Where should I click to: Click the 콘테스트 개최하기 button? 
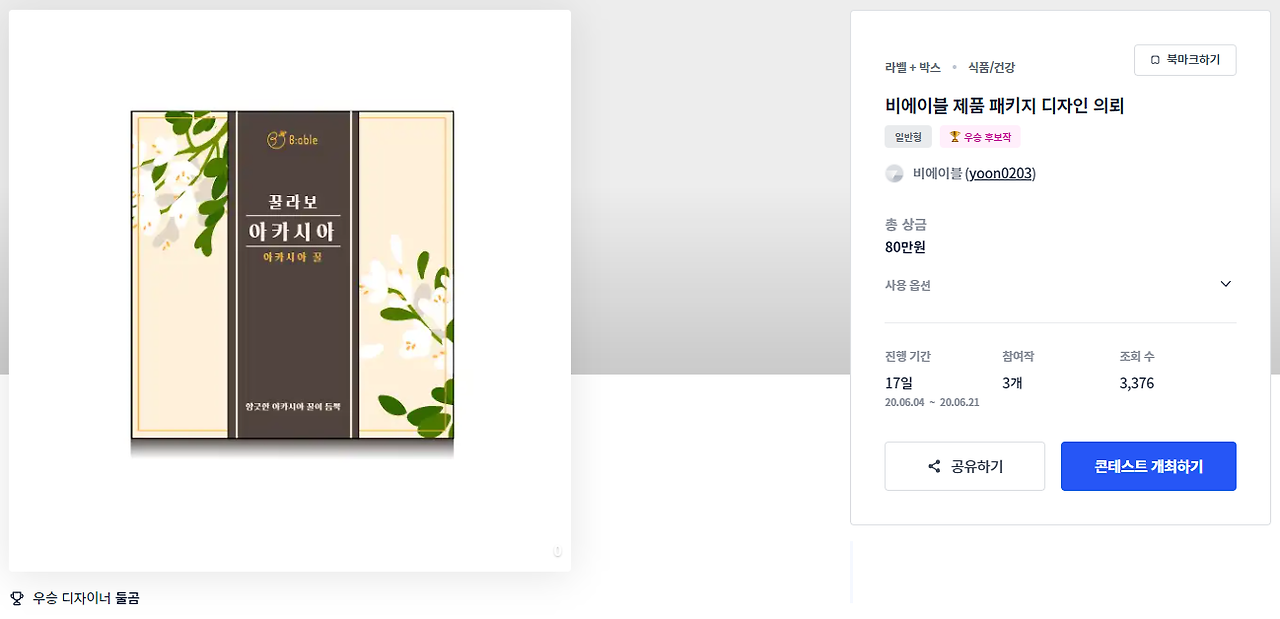(1148, 467)
